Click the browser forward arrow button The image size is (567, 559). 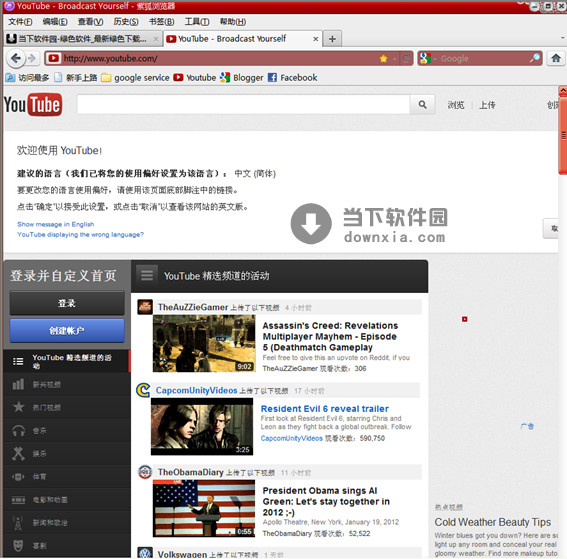[33, 58]
